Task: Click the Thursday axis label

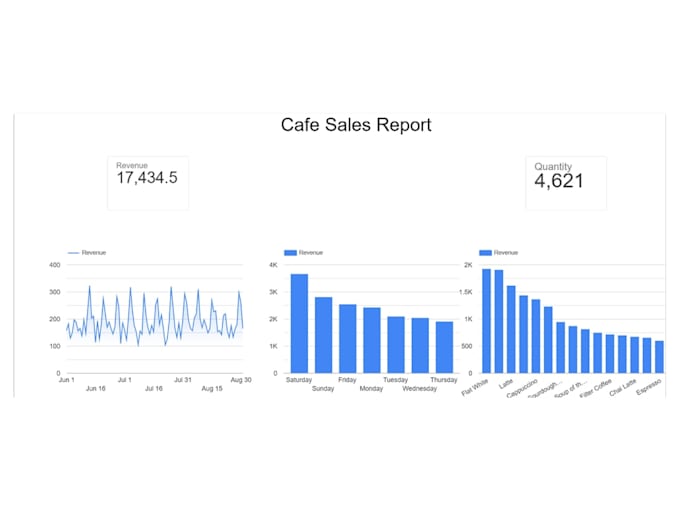Action: coord(444,380)
